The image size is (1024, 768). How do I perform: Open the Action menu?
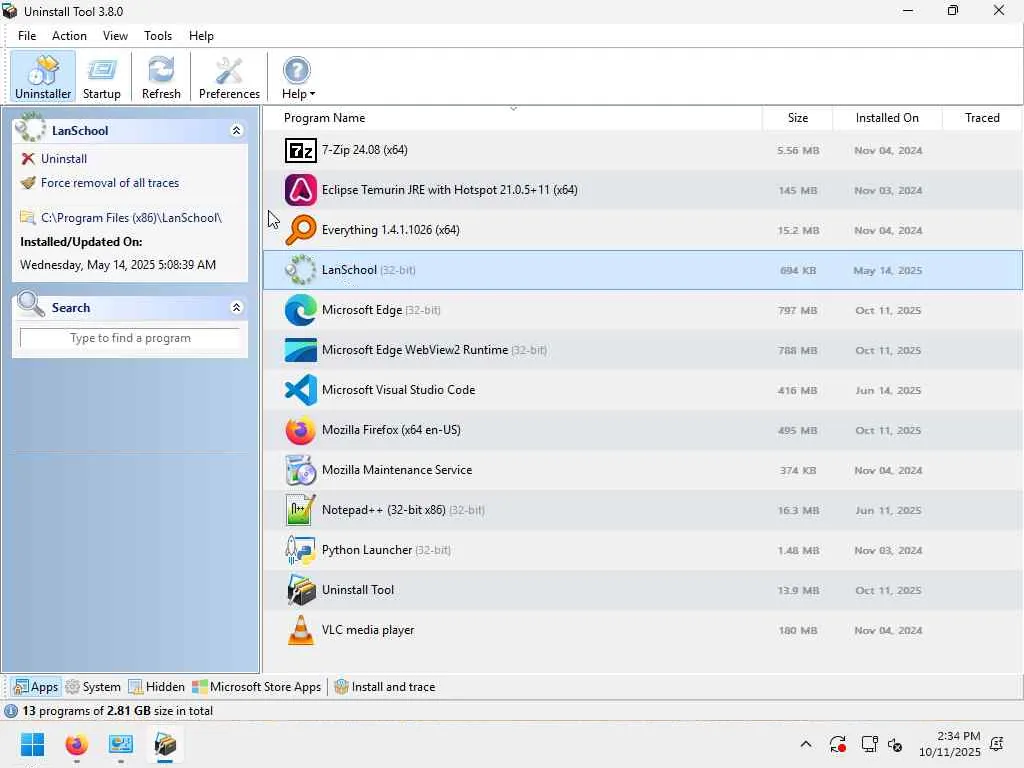tap(69, 36)
